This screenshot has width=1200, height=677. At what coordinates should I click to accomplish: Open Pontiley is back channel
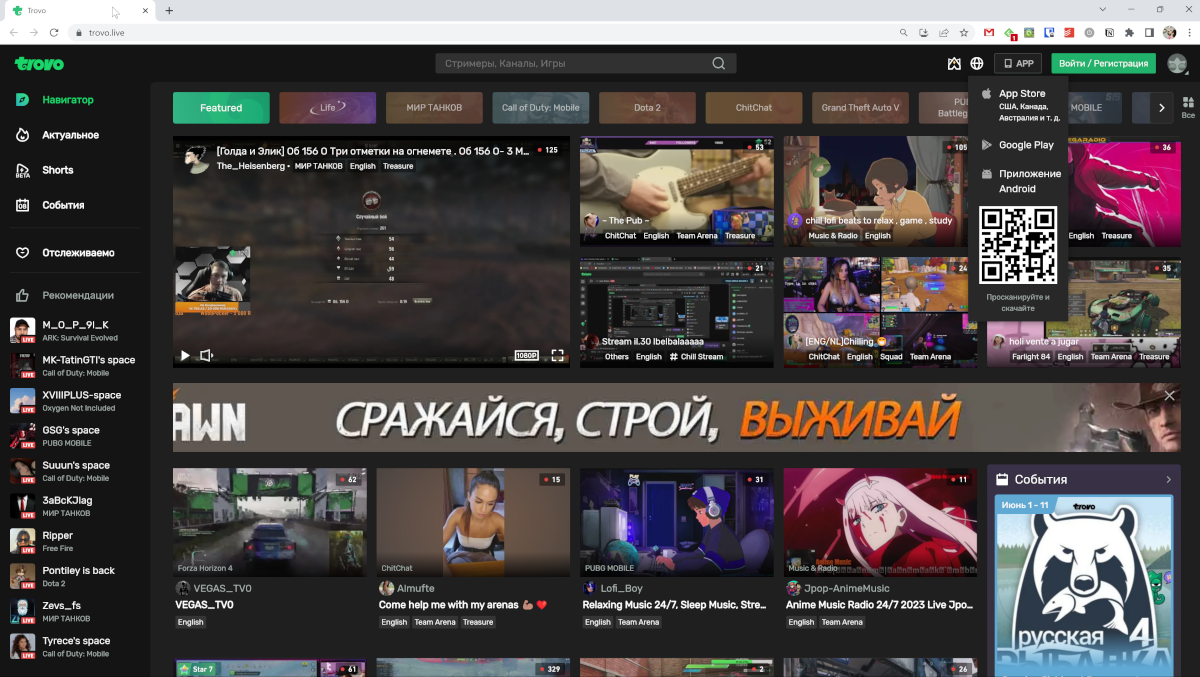coord(75,576)
